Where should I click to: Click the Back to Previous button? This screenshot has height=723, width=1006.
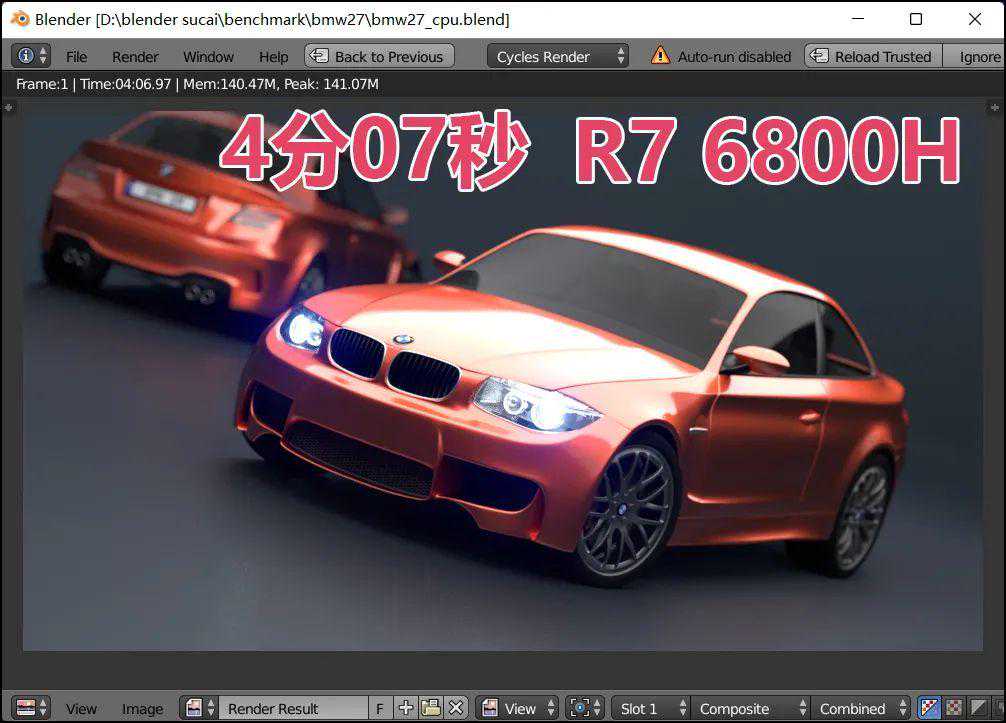(x=378, y=56)
